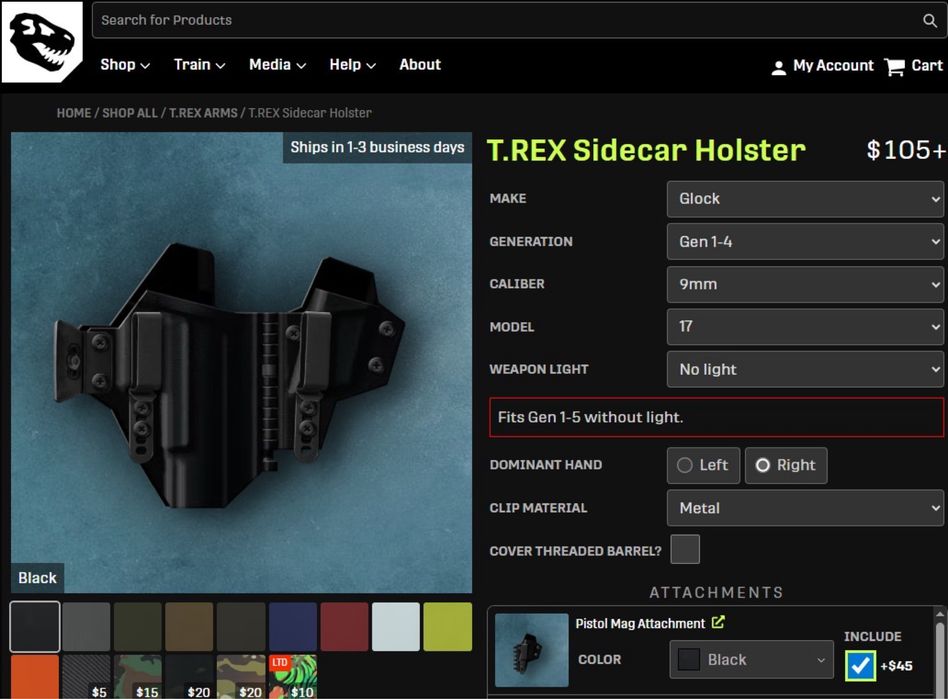
Task: Uncheck the Include Pistol Mag Attachment checkbox
Action: [860, 666]
